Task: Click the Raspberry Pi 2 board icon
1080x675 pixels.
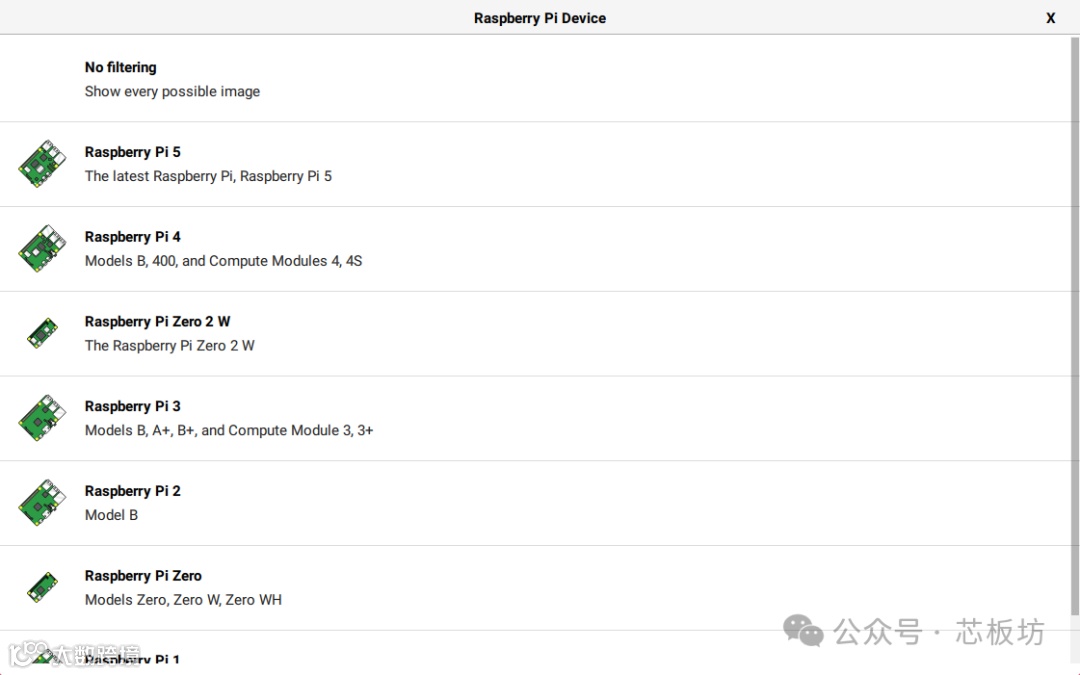Action: [x=42, y=503]
